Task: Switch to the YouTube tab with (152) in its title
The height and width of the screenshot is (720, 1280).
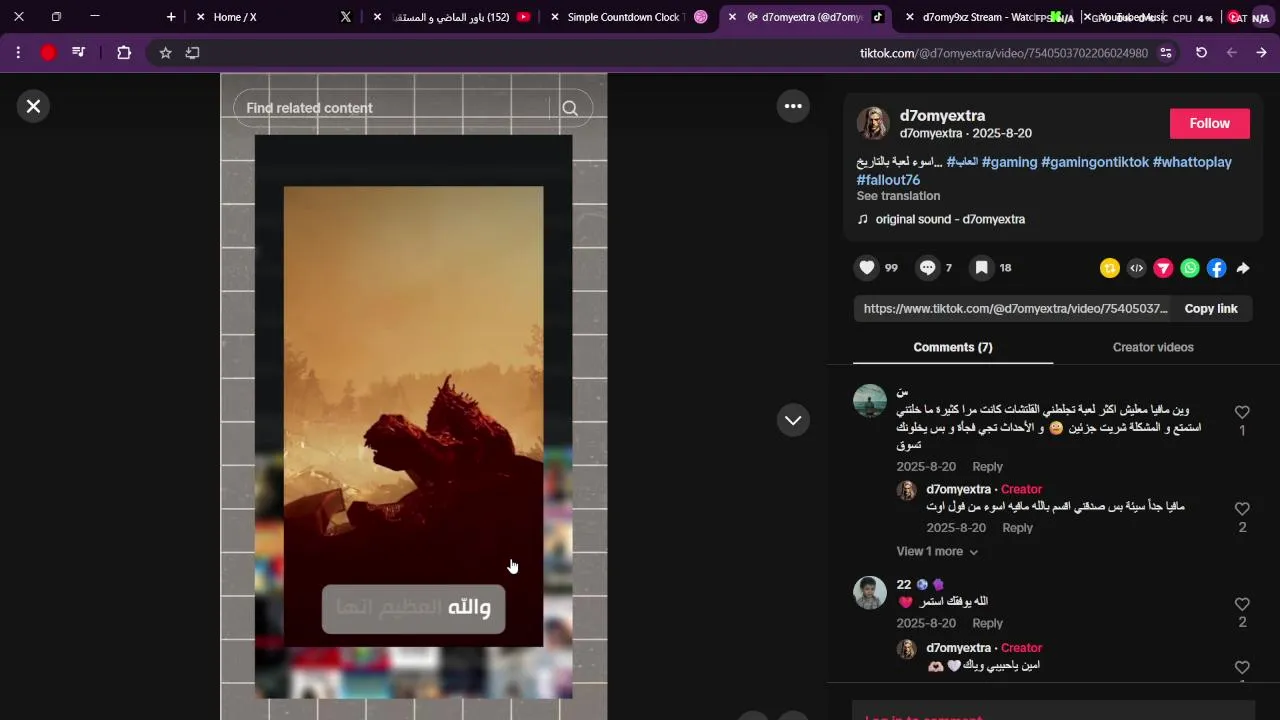Action: tap(450, 17)
